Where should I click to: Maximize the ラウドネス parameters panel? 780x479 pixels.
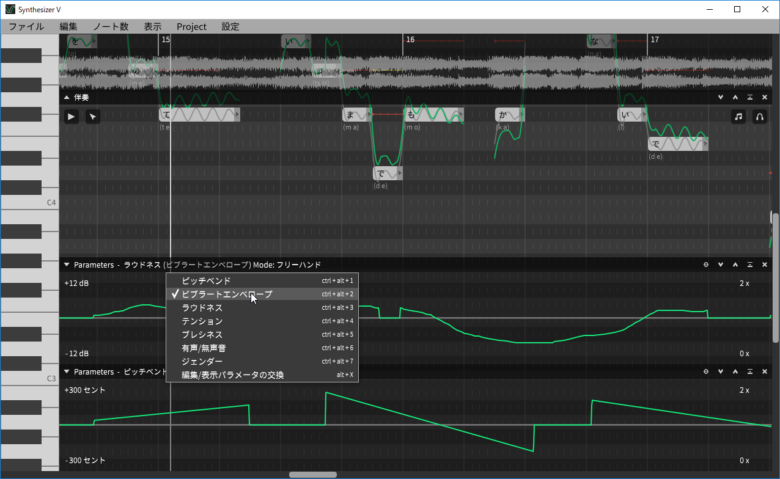pos(750,265)
